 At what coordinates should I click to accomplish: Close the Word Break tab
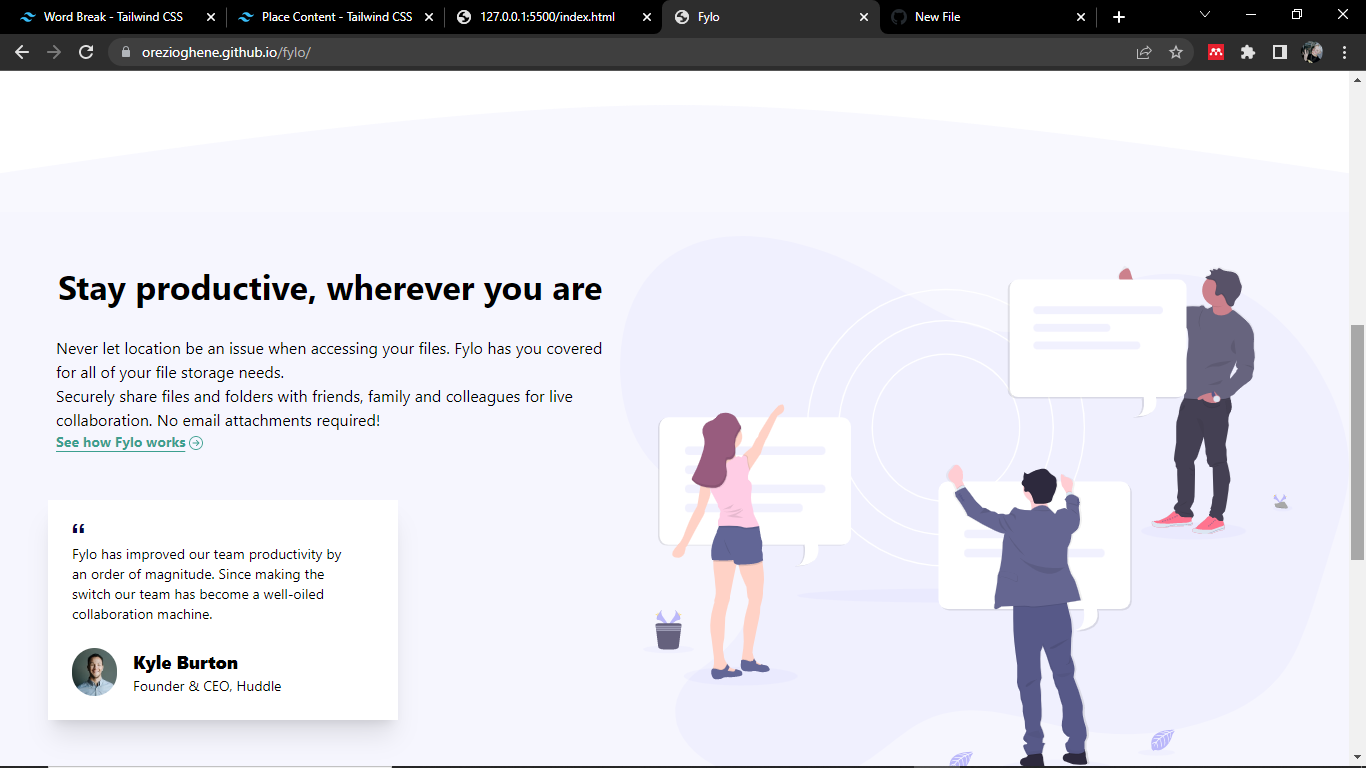tap(210, 16)
